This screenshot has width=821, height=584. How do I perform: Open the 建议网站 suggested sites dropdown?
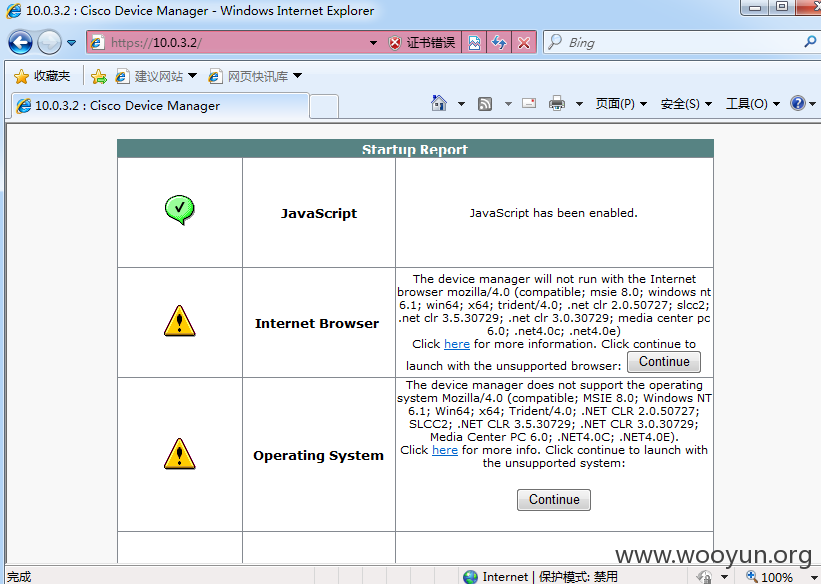tap(157, 76)
